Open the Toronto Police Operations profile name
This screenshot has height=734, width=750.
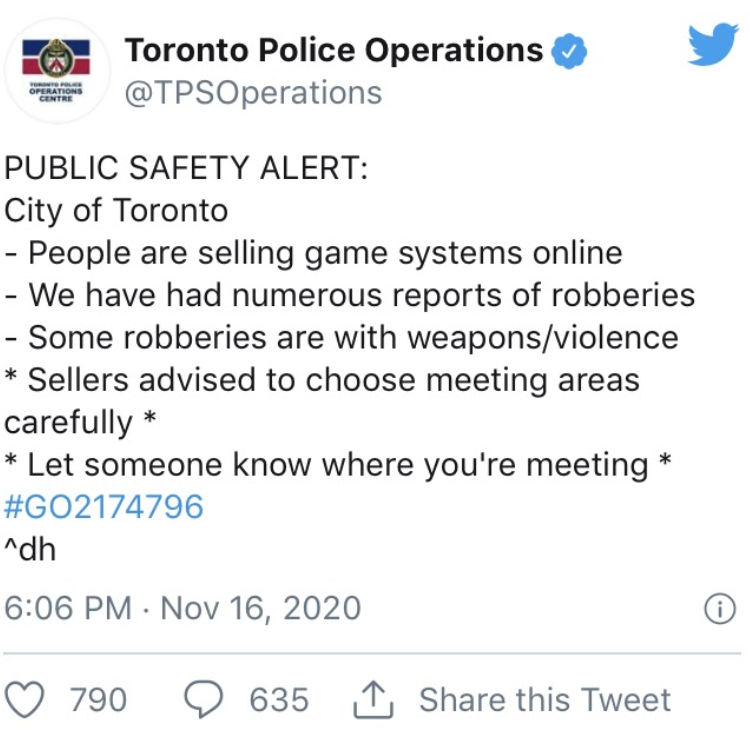[x=334, y=50]
